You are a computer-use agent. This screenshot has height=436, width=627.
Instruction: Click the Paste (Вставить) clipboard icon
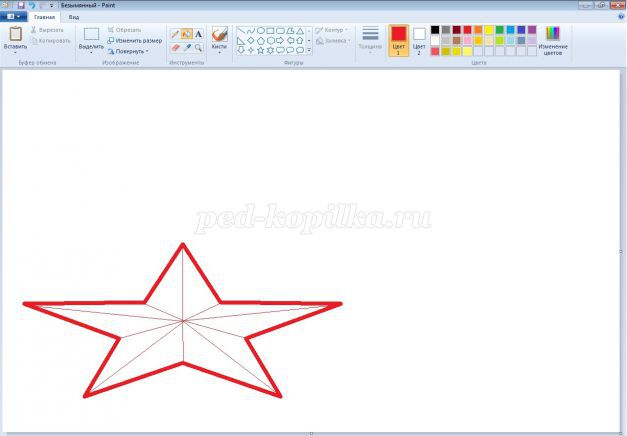pos(16,34)
